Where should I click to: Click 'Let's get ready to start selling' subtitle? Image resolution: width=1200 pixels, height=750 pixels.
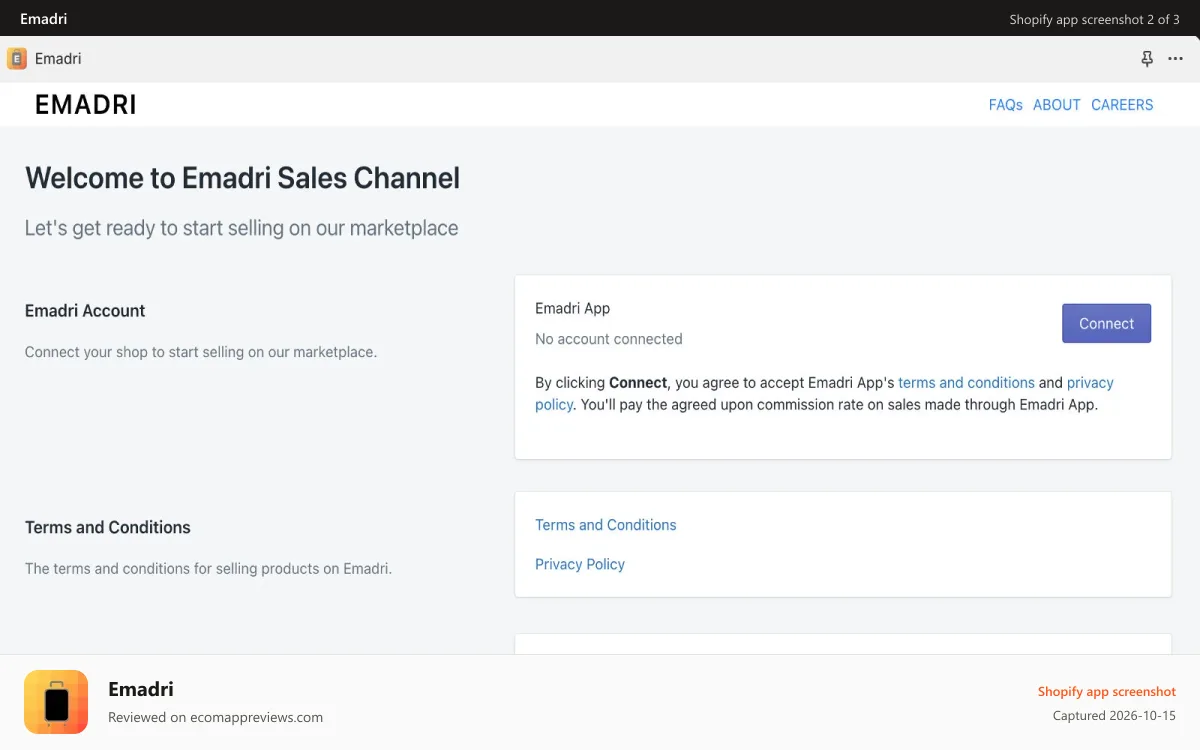[x=242, y=228]
